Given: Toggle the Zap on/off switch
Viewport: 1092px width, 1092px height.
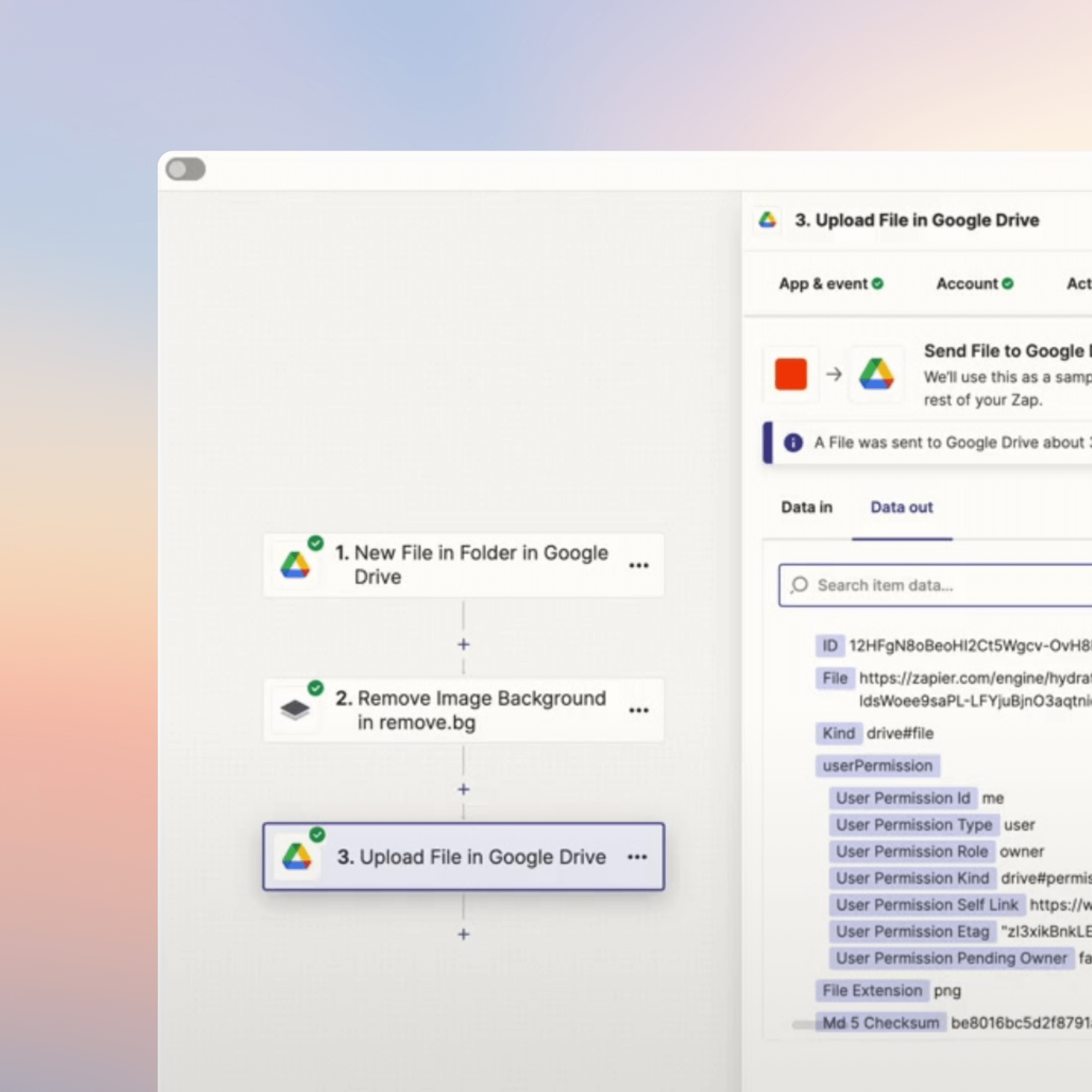Looking at the screenshot, I should coord(186,169).
